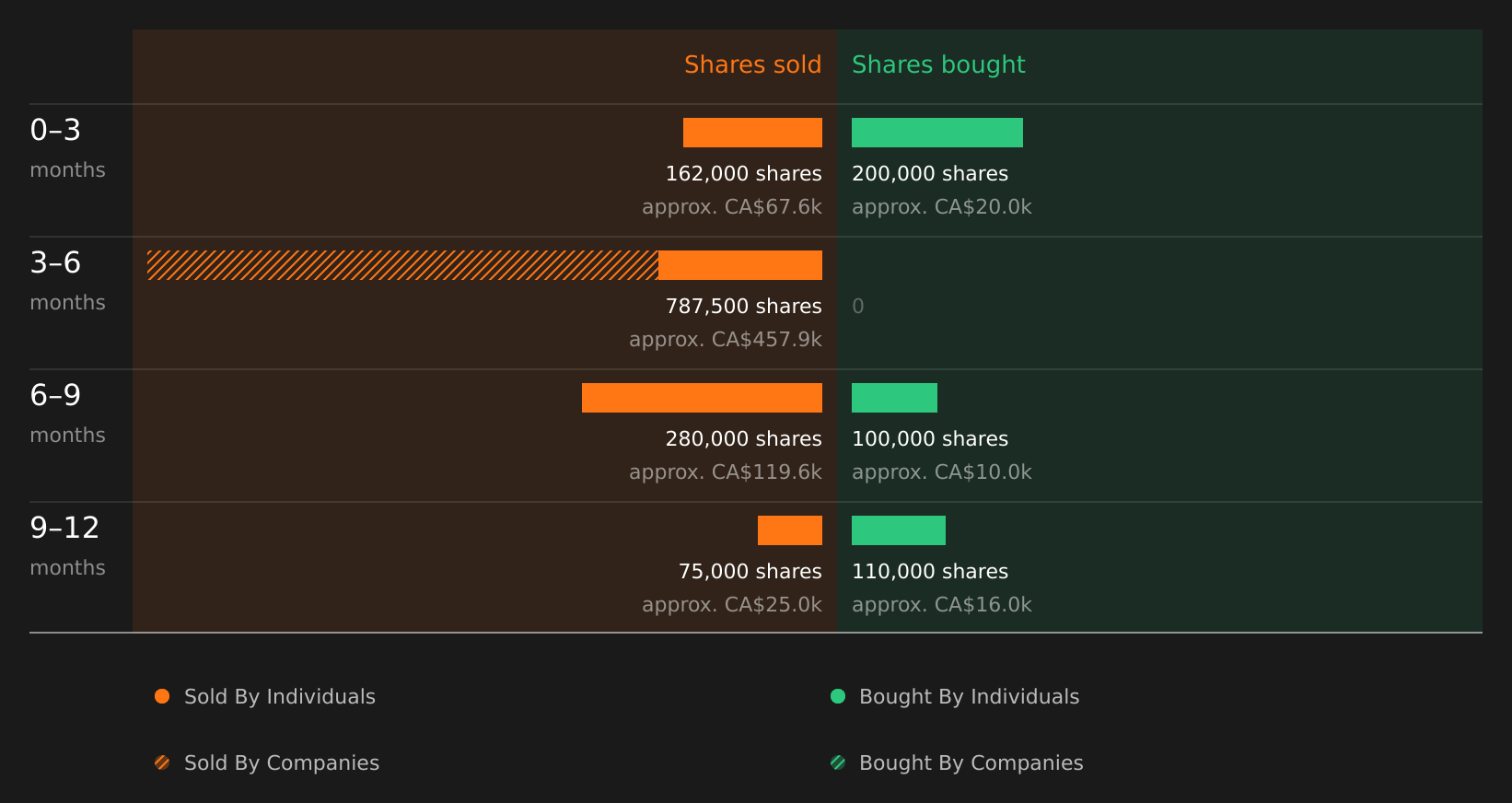
Task: Click the Sold By Companies striped icon
Action: 162,762
